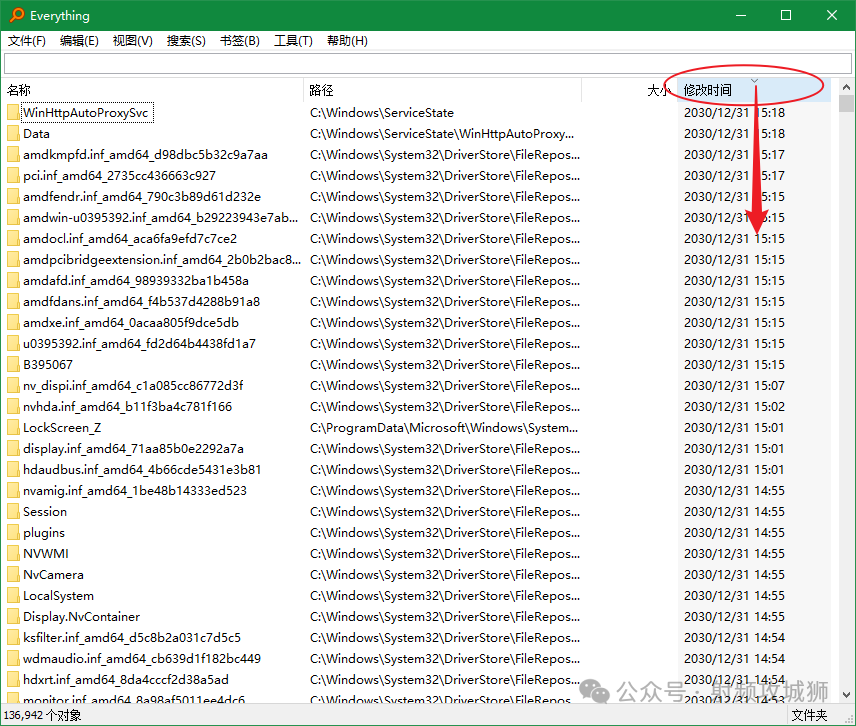Select amdfendr.inf_amd64_790c3b89d61d232e entry
The width and height of the screenshot is (856, 726).
pyautogui.click(x=142, y=197)
